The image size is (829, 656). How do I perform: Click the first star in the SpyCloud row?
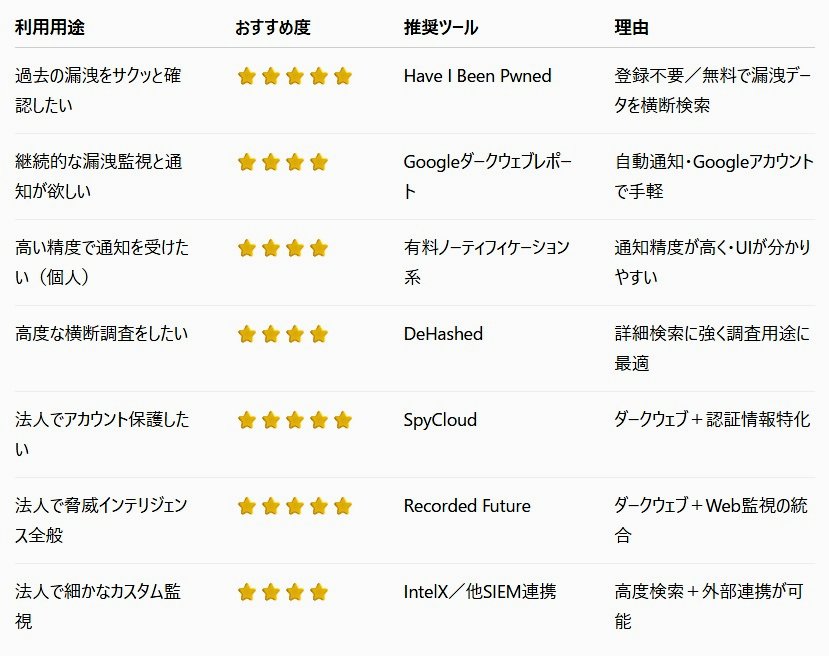[247, 420]
